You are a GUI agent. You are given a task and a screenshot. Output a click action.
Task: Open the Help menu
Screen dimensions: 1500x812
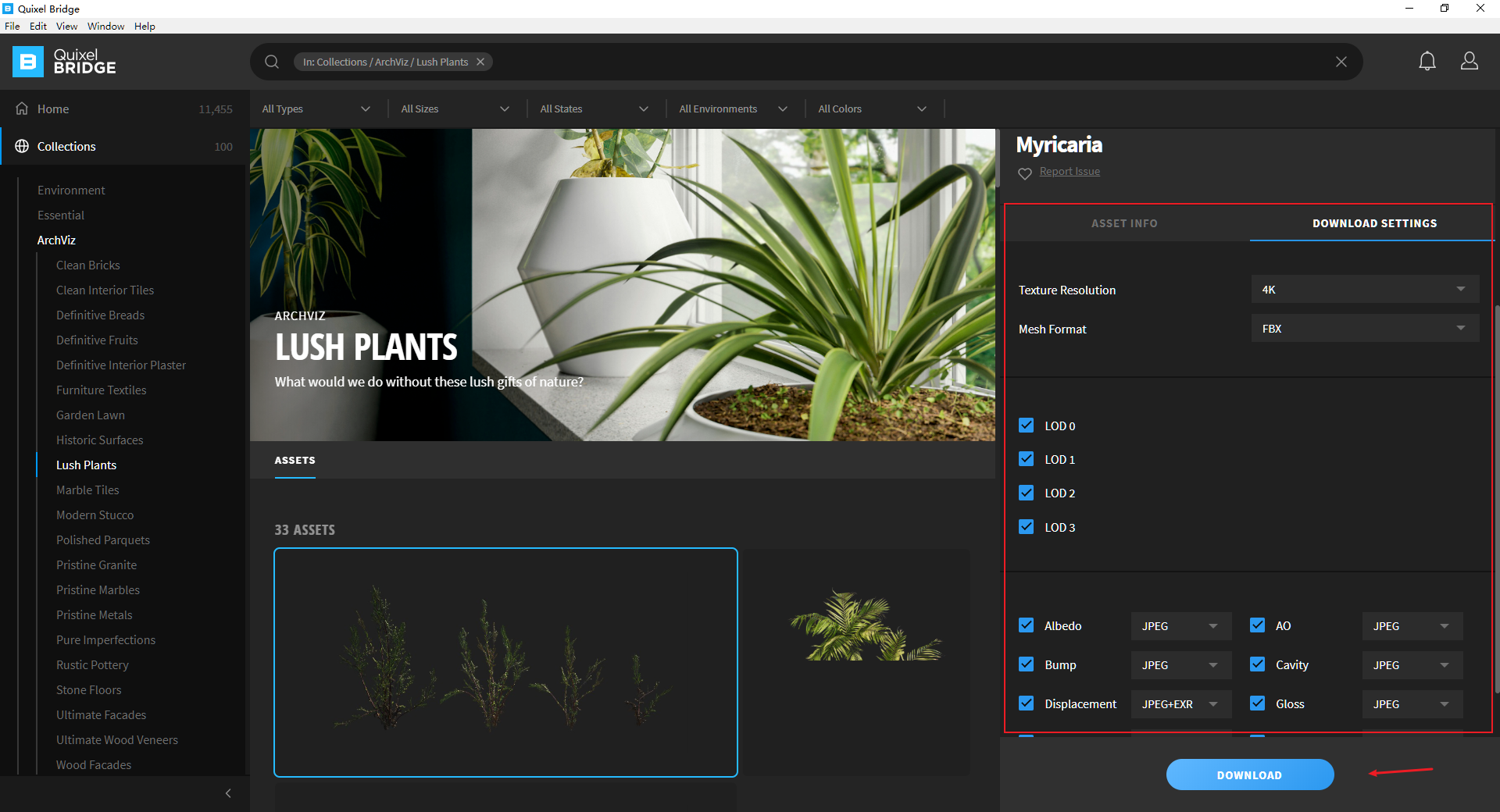[x=145, y=26]
